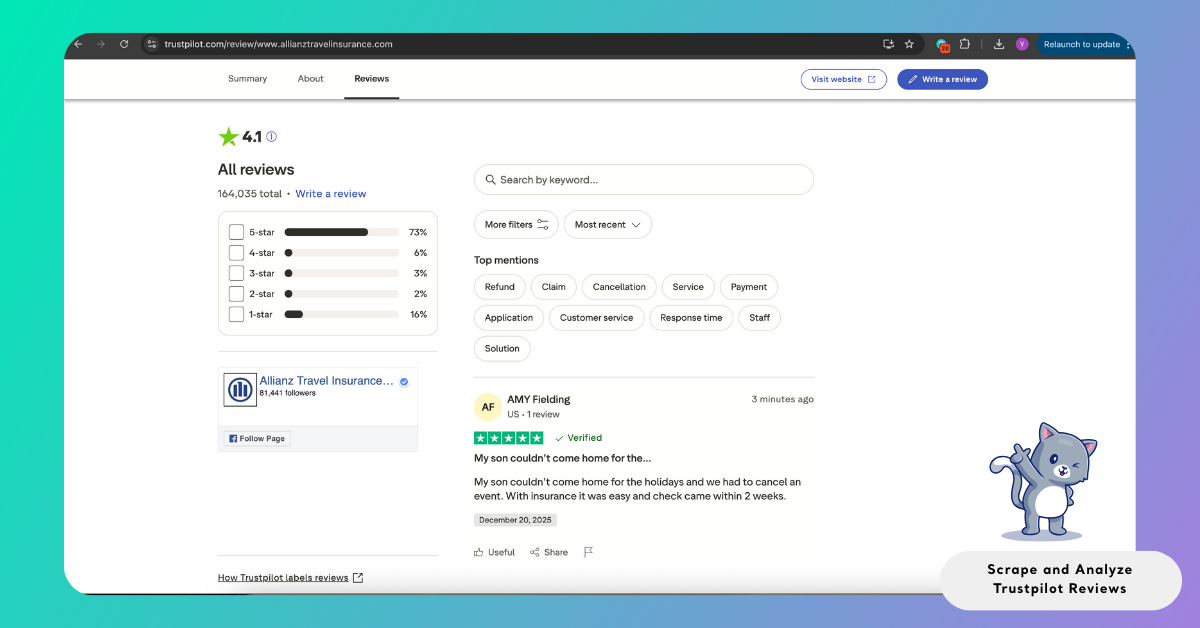Click the five green stars rating on review
Screen dimensions: 1200x628
pos(509,438)
